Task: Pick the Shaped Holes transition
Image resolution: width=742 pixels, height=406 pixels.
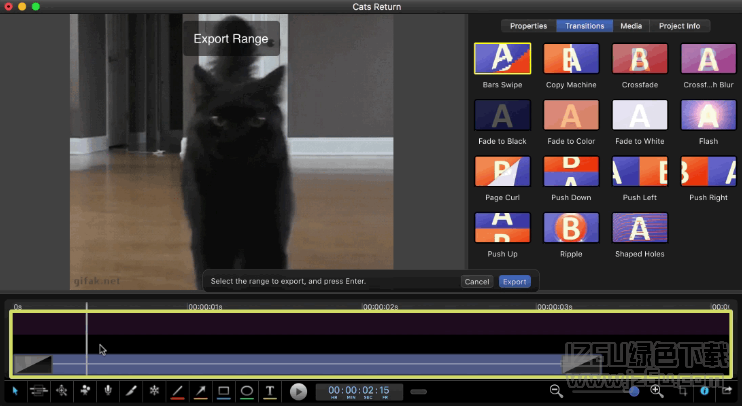Action: coord(640,228)
